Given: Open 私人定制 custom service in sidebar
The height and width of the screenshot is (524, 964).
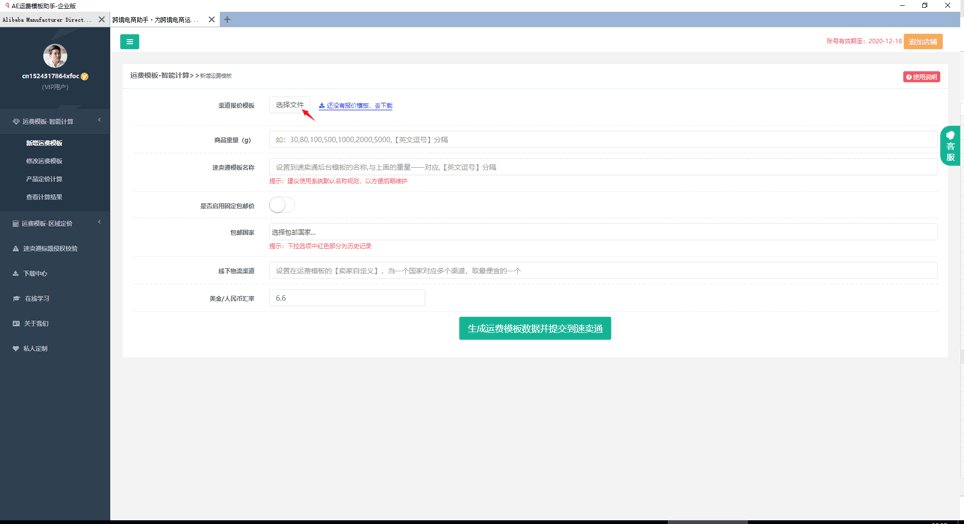Looking at the screenshot, I should [x=36, y=348].
